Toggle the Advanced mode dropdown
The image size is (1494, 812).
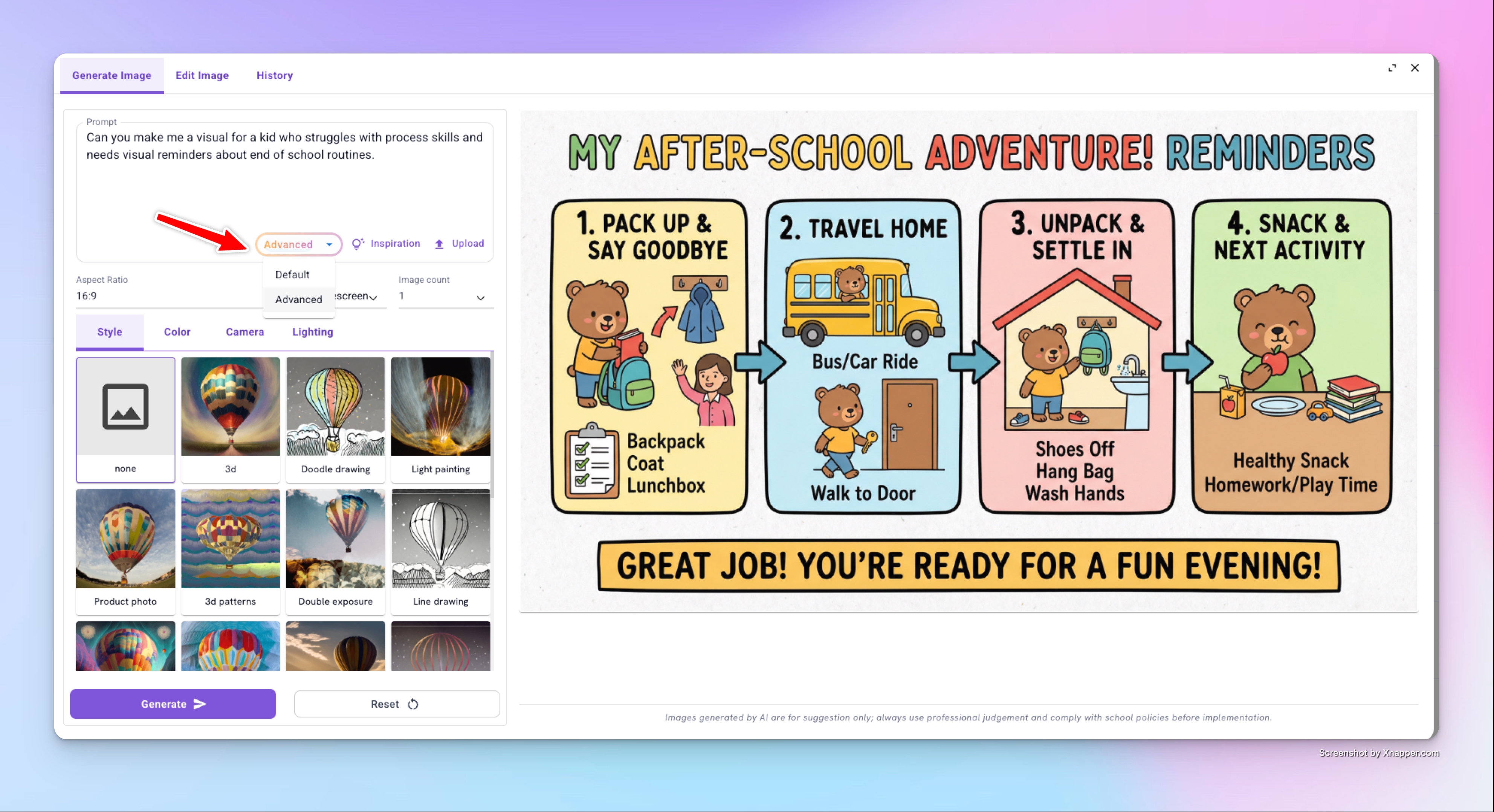(298, 244)
